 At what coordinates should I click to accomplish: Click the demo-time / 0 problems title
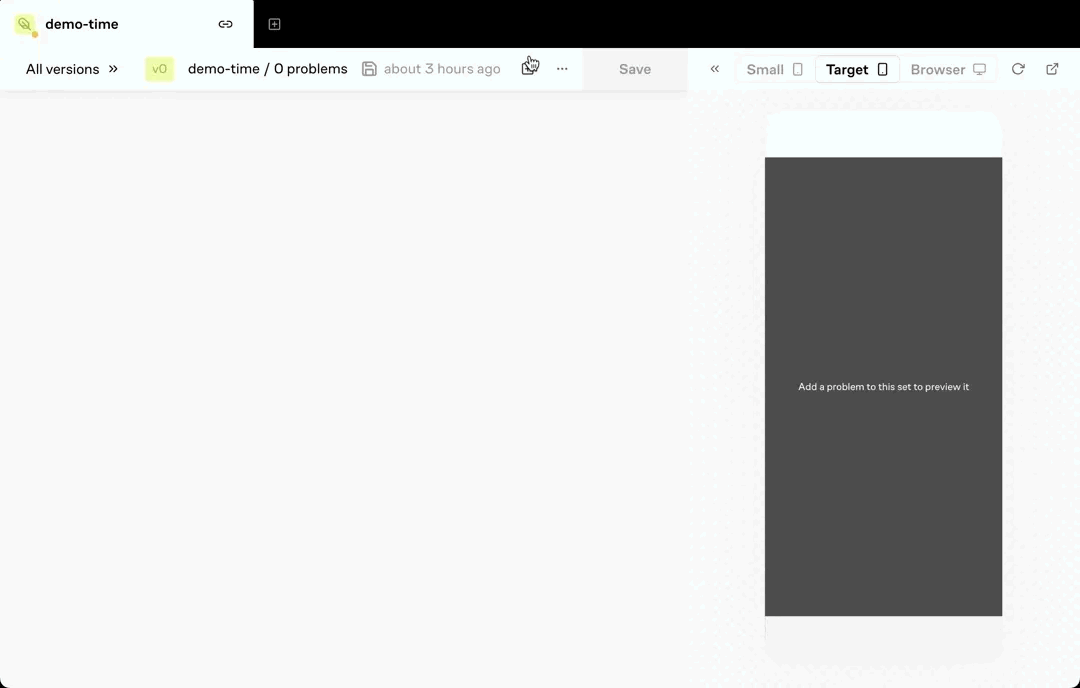267,69
